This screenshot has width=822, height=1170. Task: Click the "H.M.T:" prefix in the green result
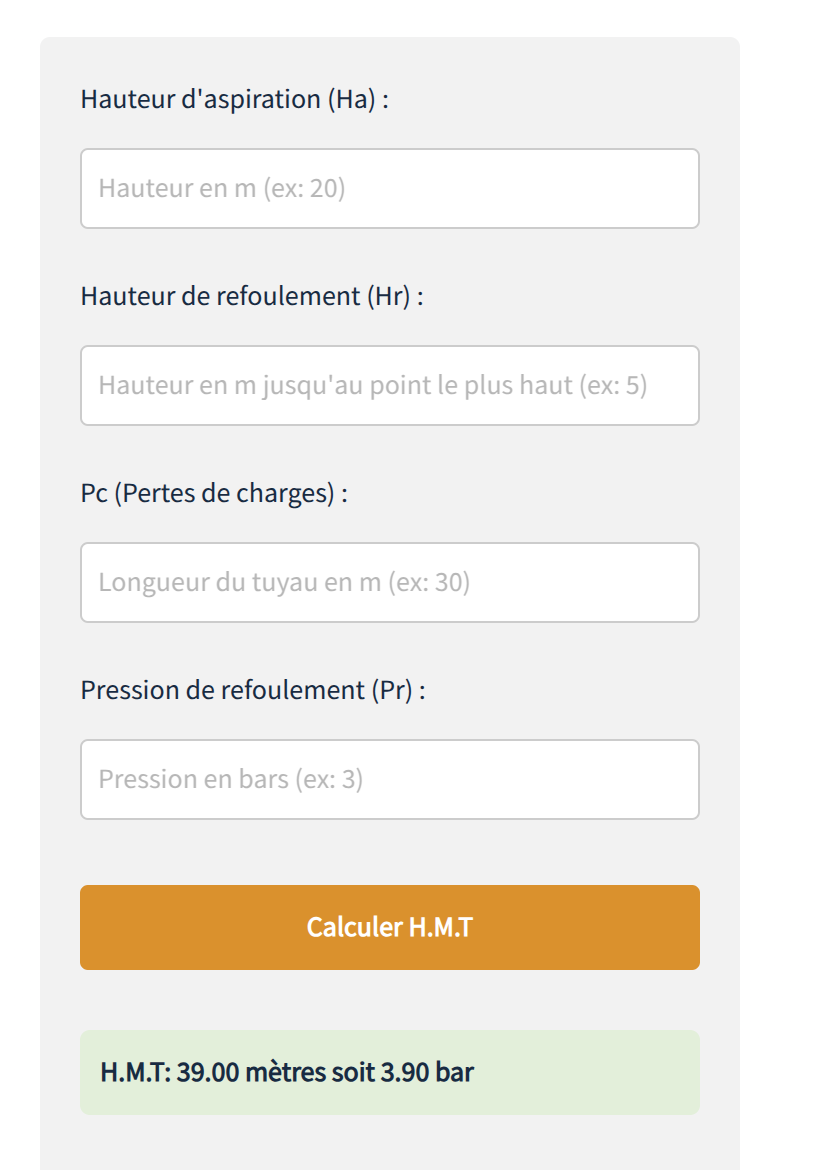pyautogui.click(x=136, y=1073)
